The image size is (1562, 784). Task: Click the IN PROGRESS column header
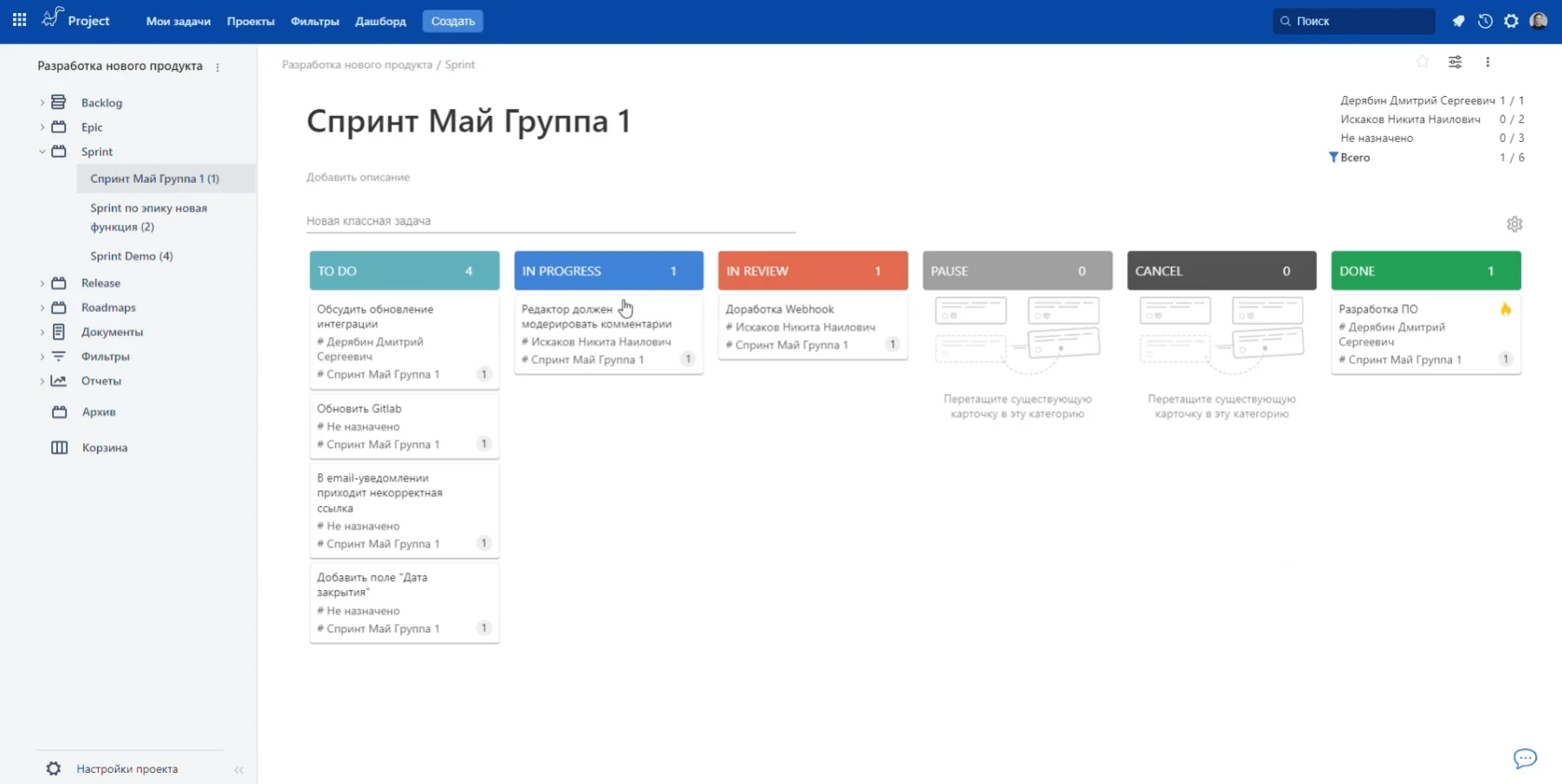tap(609, 271)
